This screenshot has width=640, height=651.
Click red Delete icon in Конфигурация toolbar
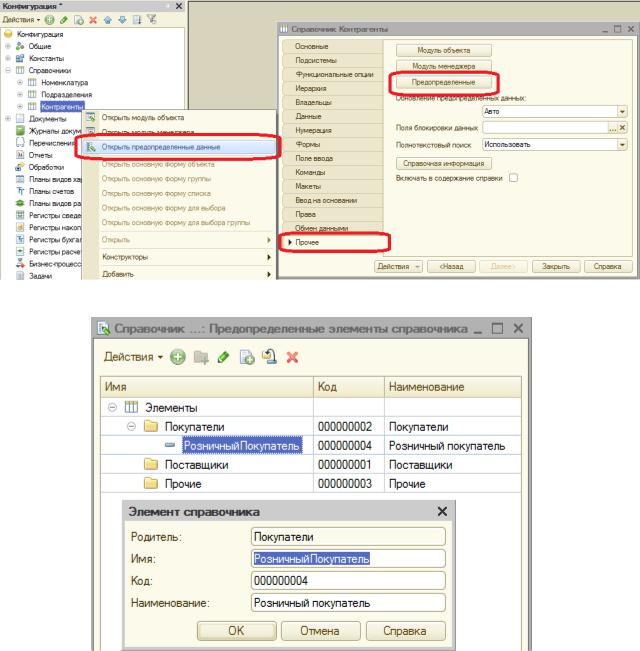93,20
